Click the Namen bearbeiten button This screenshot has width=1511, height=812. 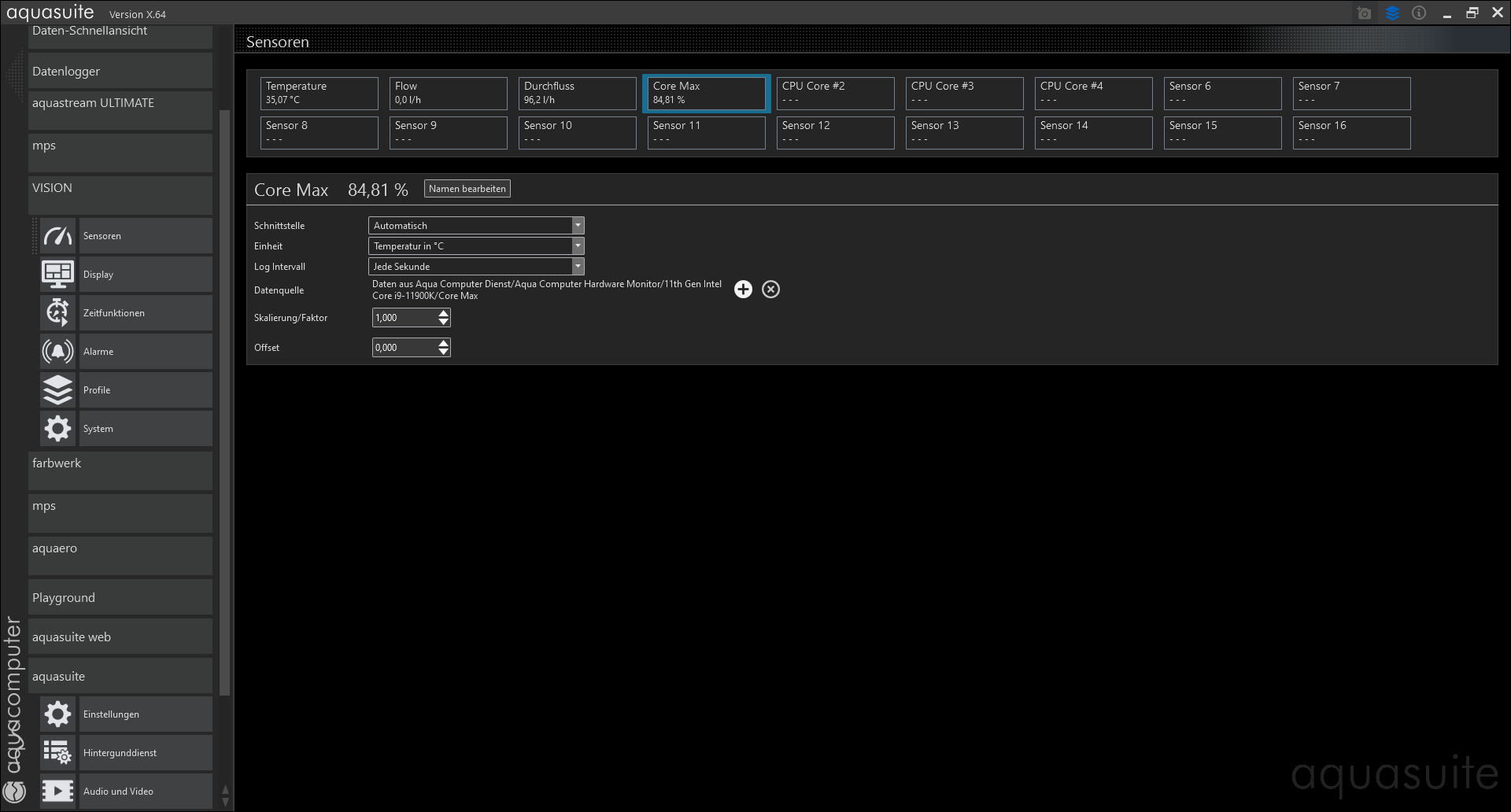pyautogui.click(x=467, y=189)
